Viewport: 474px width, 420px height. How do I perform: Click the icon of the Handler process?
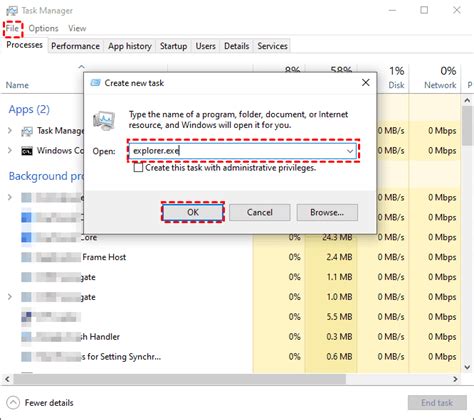click(x=27, y=337)
